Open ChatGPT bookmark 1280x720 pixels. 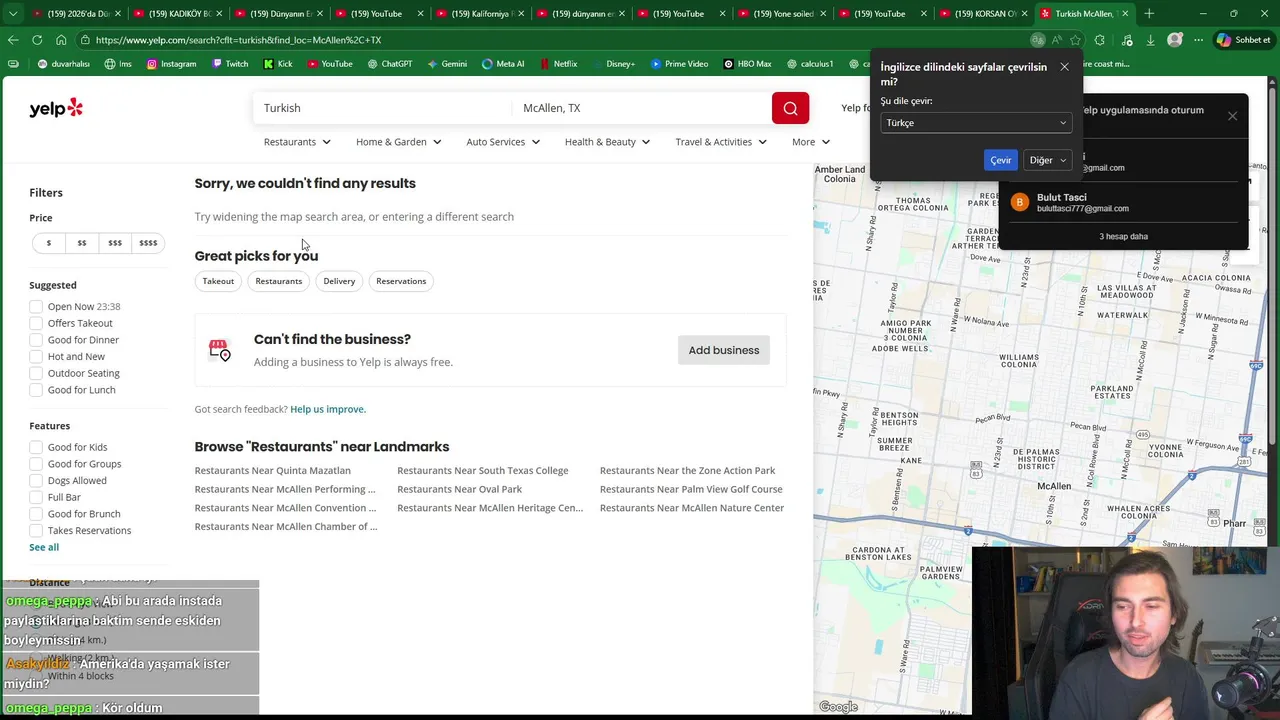coord(390,64)
